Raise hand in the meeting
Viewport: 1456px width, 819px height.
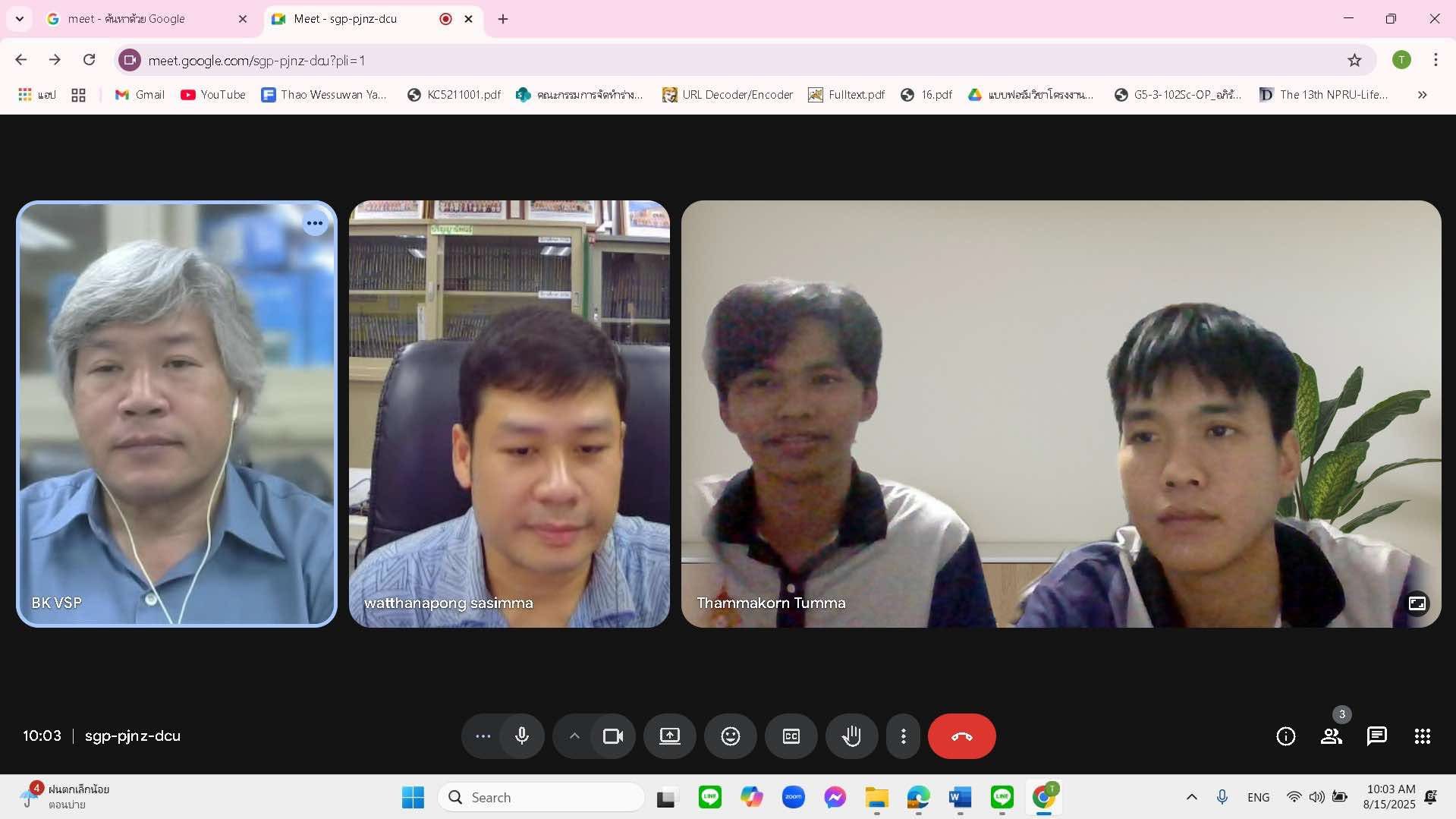(x=851, y=736)
